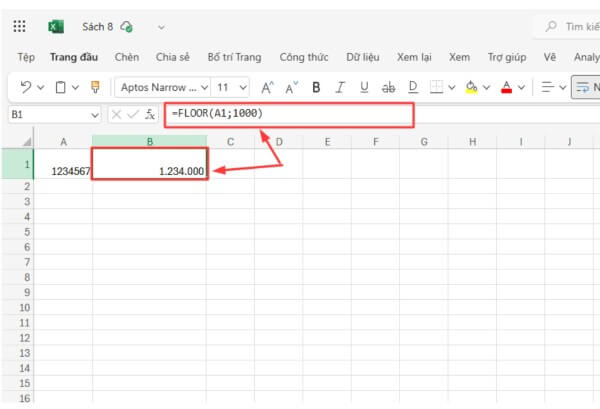600x409 pixels.
Task: Select column C header
Action: [230, 142]
